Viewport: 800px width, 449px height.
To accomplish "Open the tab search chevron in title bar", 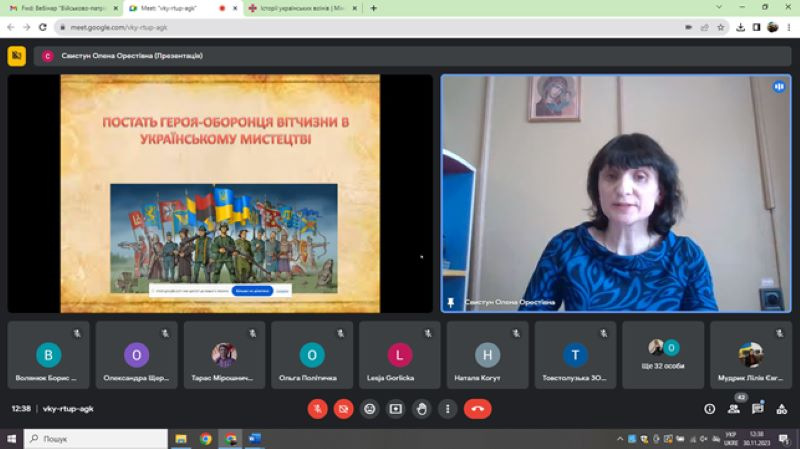I will coord(719,7).
